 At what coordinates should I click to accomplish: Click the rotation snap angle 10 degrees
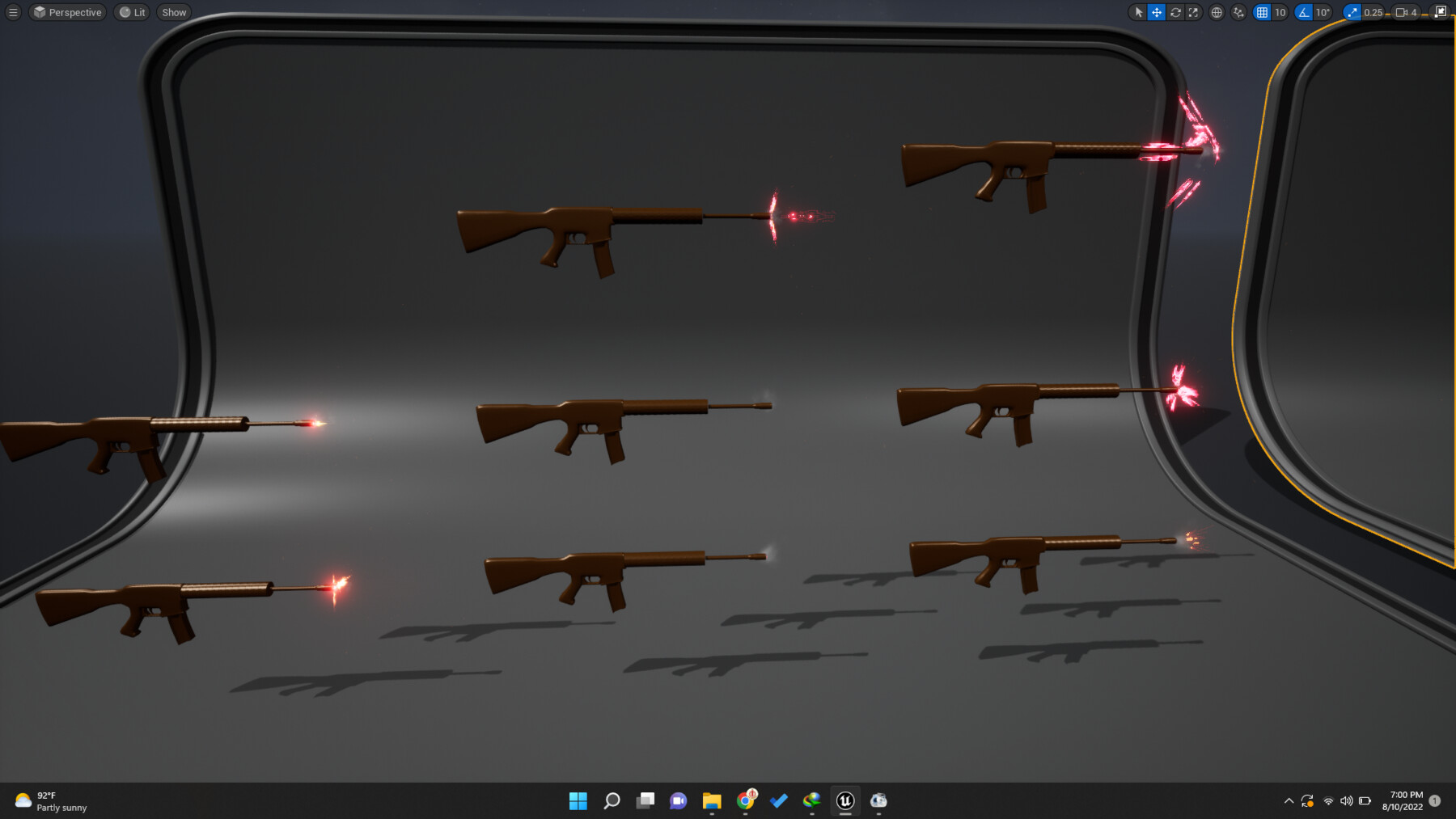[1323, 12]
